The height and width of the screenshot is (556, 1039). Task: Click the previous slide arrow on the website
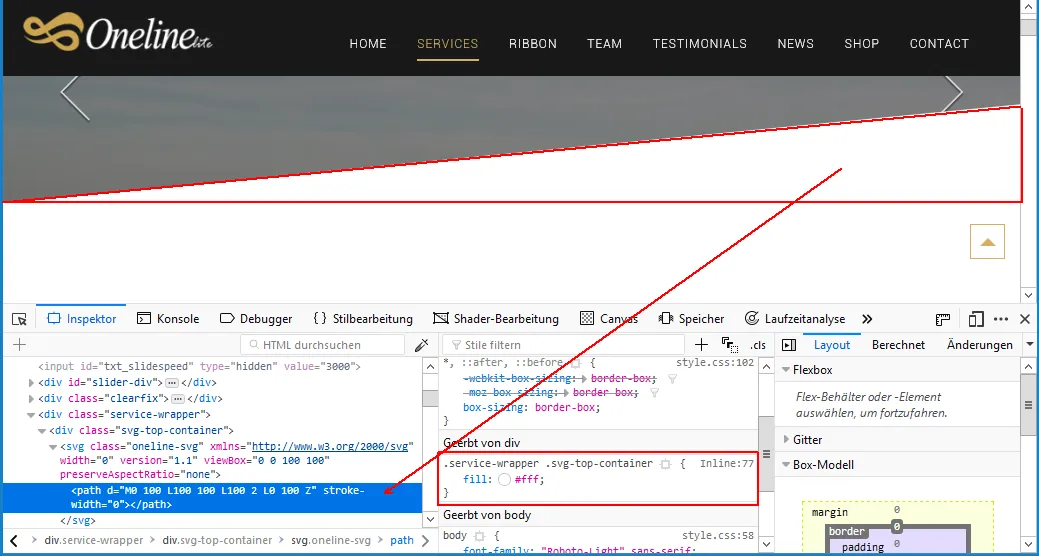pyautogui.click(x=75, y=98)
